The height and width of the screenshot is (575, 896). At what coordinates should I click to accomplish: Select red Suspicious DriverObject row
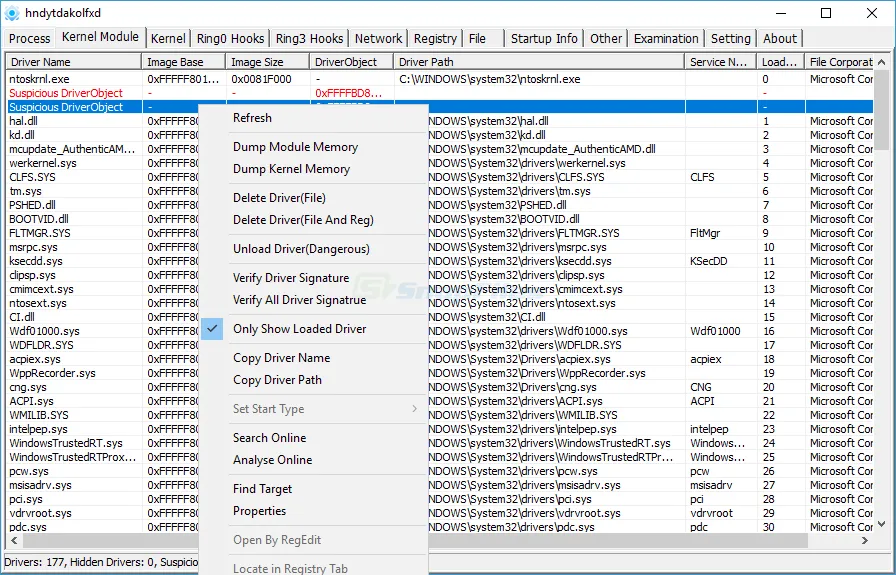[440, 93]
